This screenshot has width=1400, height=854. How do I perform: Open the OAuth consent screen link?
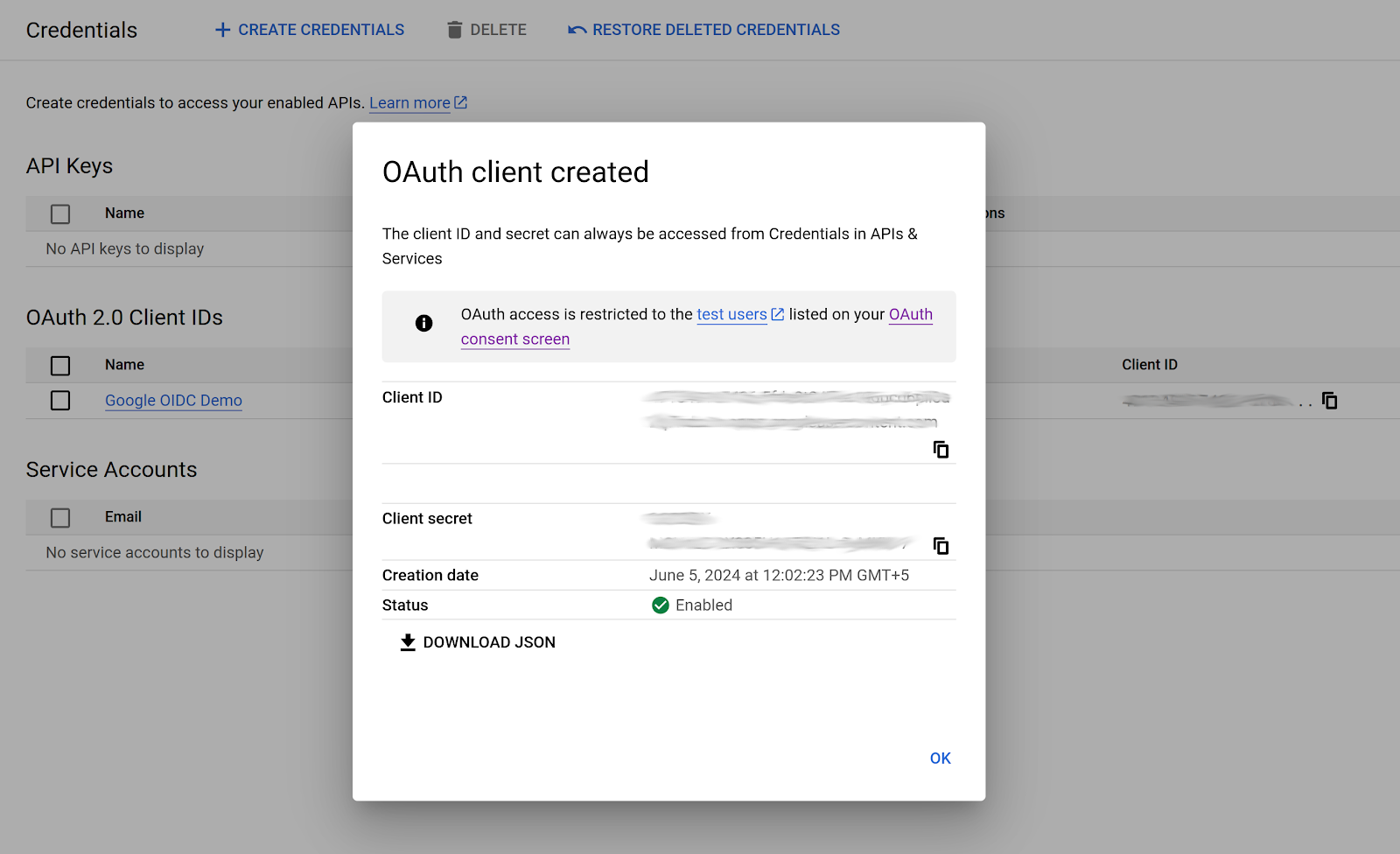pos(910,314)
